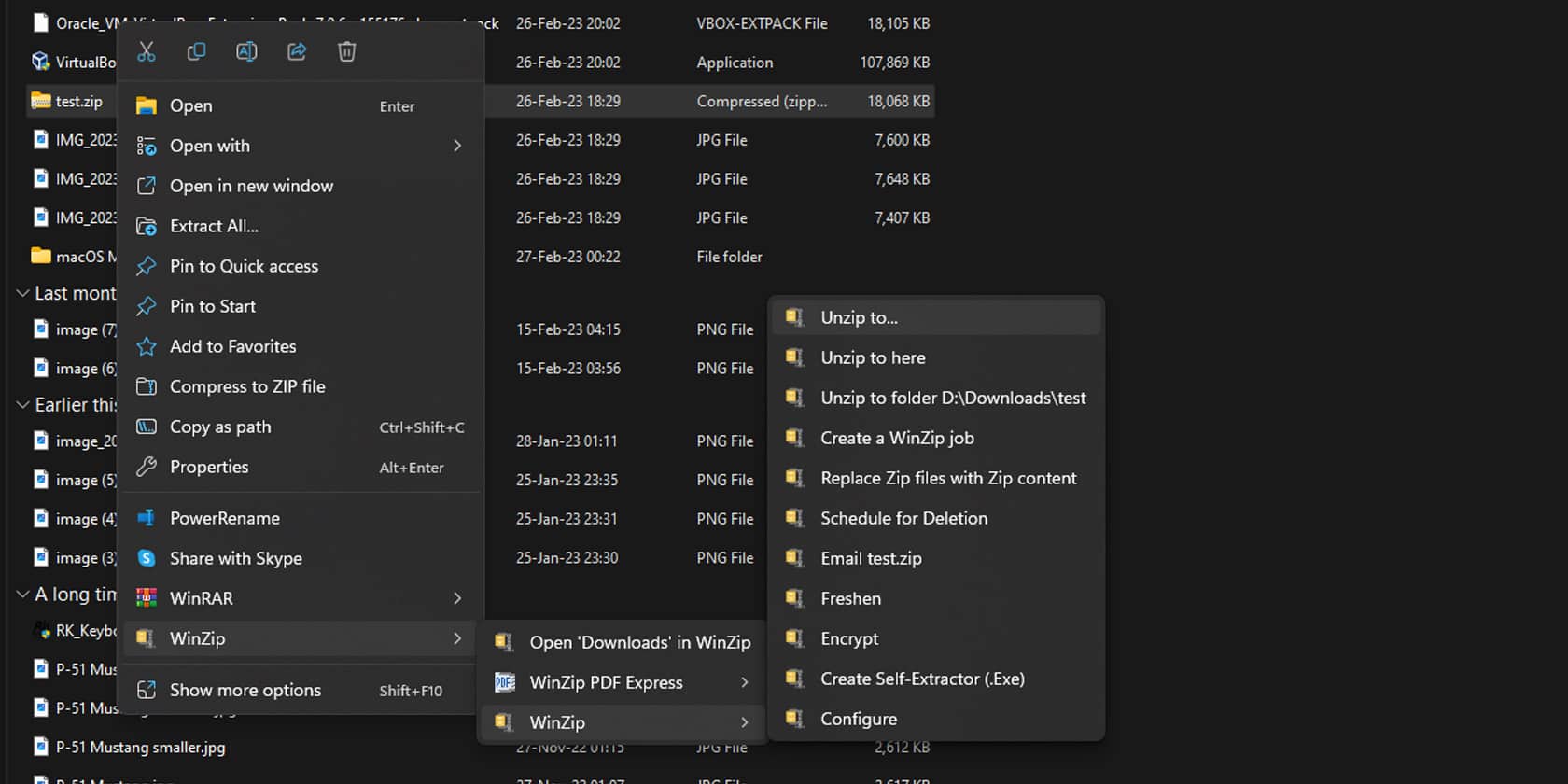Select Create Self-Extractor (.Exe)
Image resolution: width=1568 pixels, height=784 pixels.
pyautogui.click(x=936, y=679)
